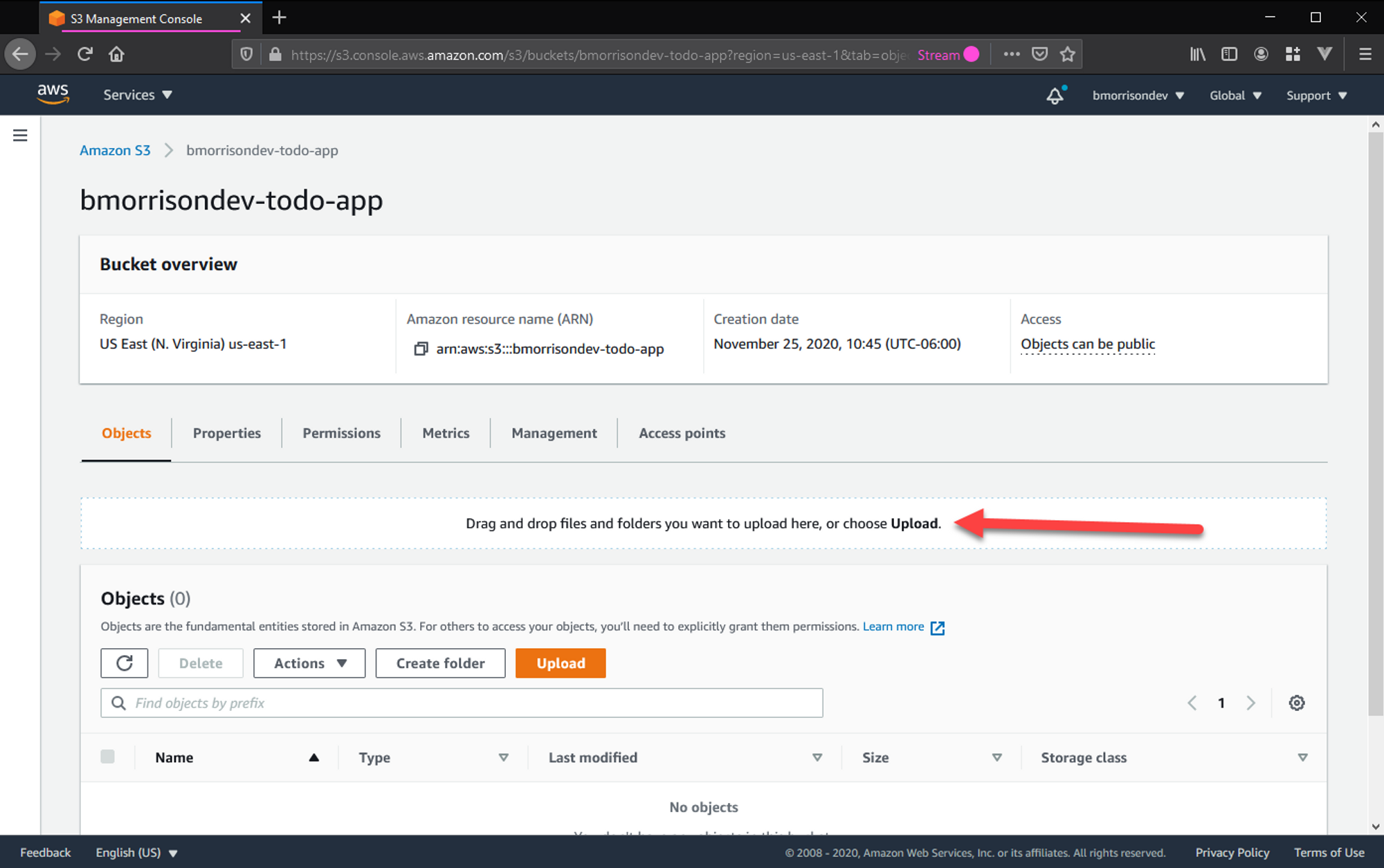The image size is (1384, 868).
Task: Click the page vertical scrollbar
Action: pyautogui.click(x=1376, y=423)
